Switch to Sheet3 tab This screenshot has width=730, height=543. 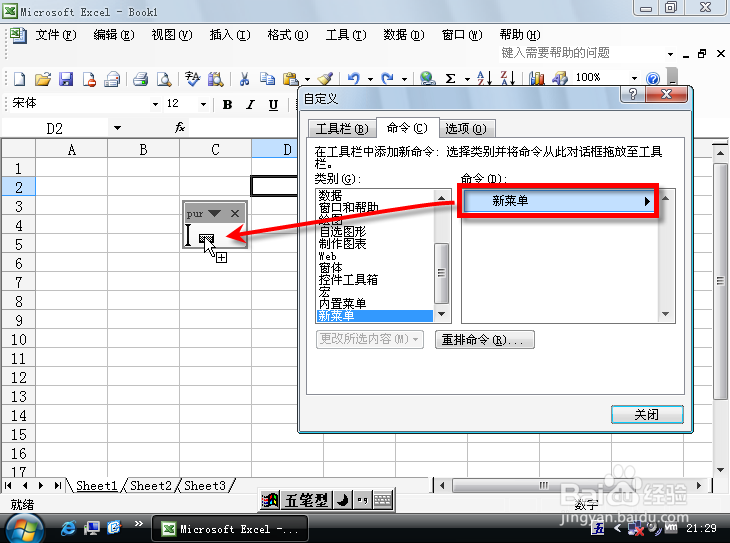click(x=205, y=486)
